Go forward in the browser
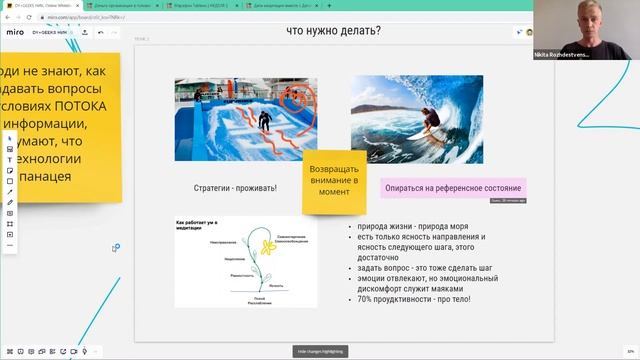This screenshot has width=640, height=360. pos(18,17)
